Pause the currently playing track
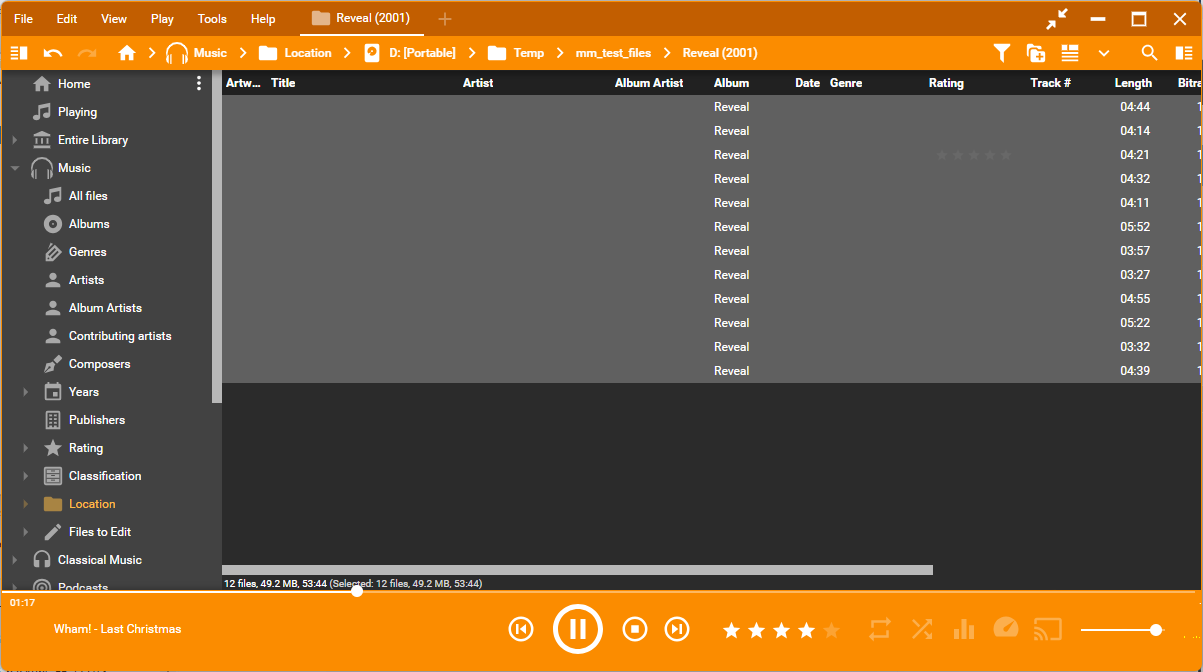 point(577,629)
